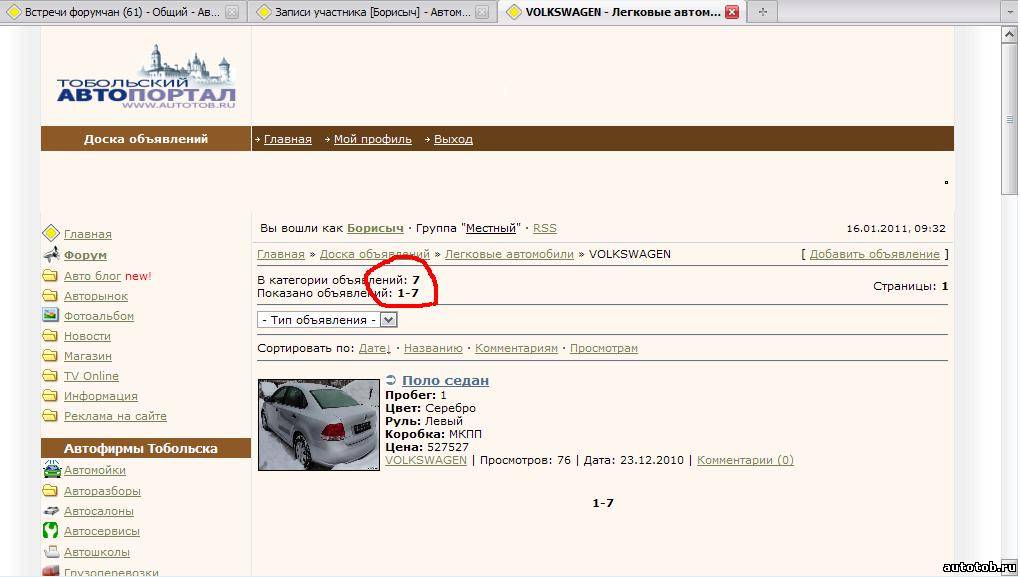Image resolution: width=1021 pixels, height=577 pixels.
Task: Click the Местный group link
Action: tap(491, 228)
